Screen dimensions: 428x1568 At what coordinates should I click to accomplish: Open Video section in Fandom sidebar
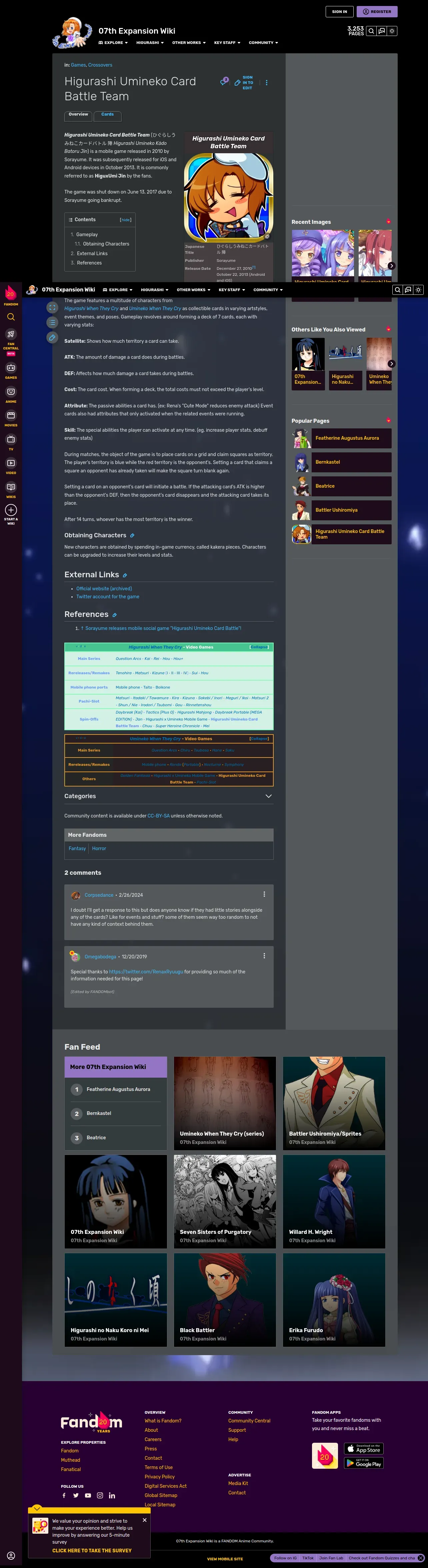pyautogui.click(x=11, y=466)
